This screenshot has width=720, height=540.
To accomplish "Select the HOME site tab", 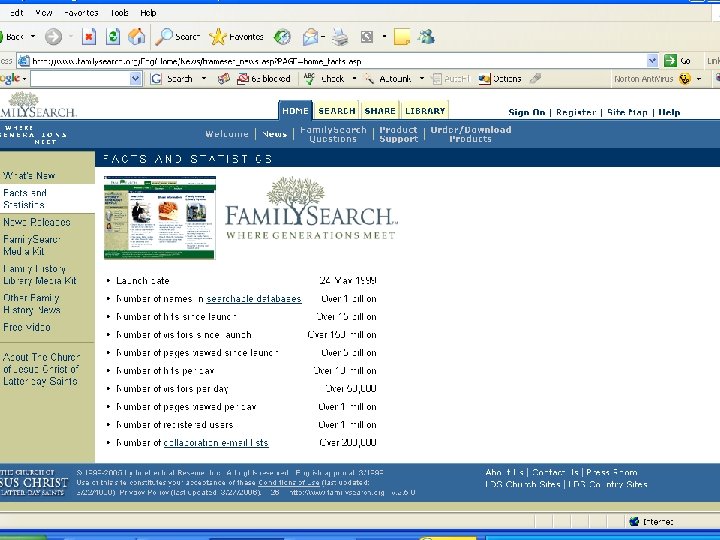I will pos(295,111).
